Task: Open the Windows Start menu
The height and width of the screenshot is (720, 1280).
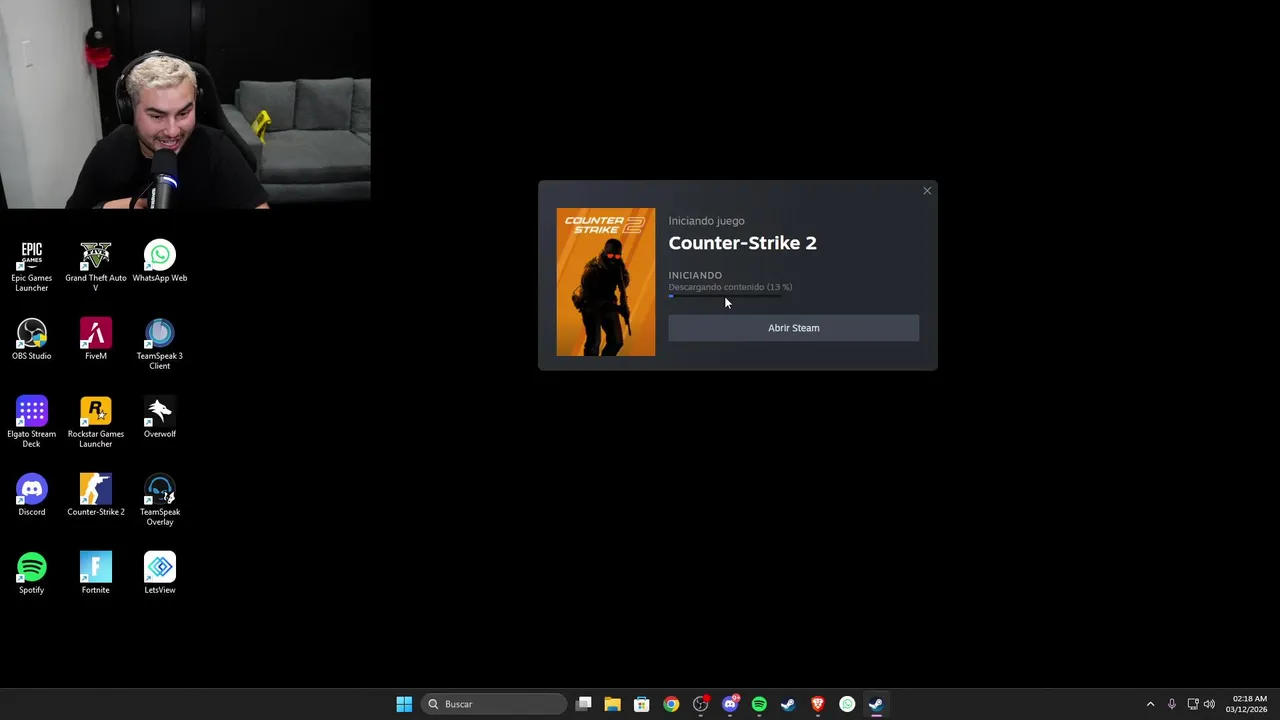Action: tap(404, 704)
